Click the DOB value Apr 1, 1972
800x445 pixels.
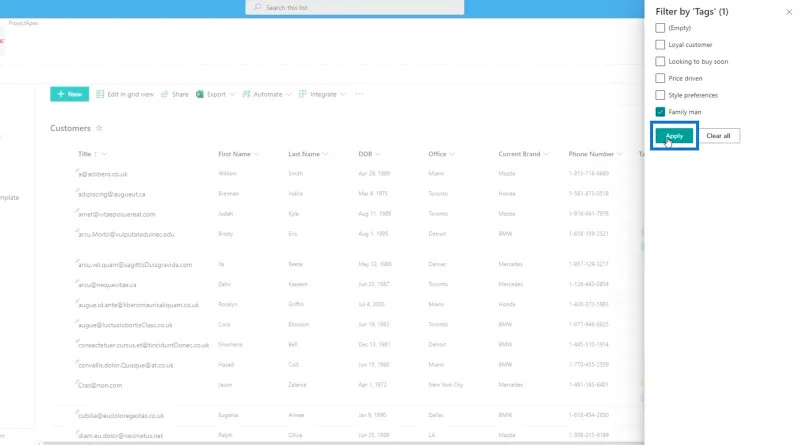coord(372,385)
